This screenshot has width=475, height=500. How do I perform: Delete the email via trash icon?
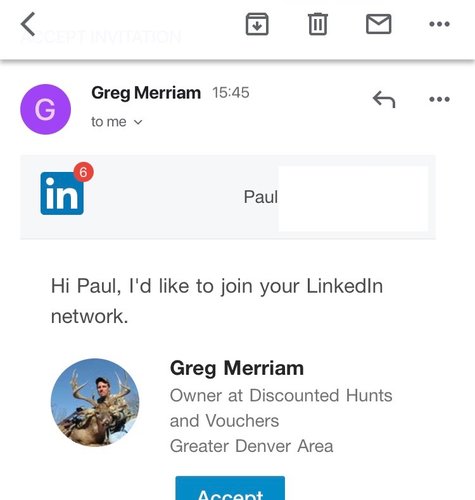click(318, 24)
